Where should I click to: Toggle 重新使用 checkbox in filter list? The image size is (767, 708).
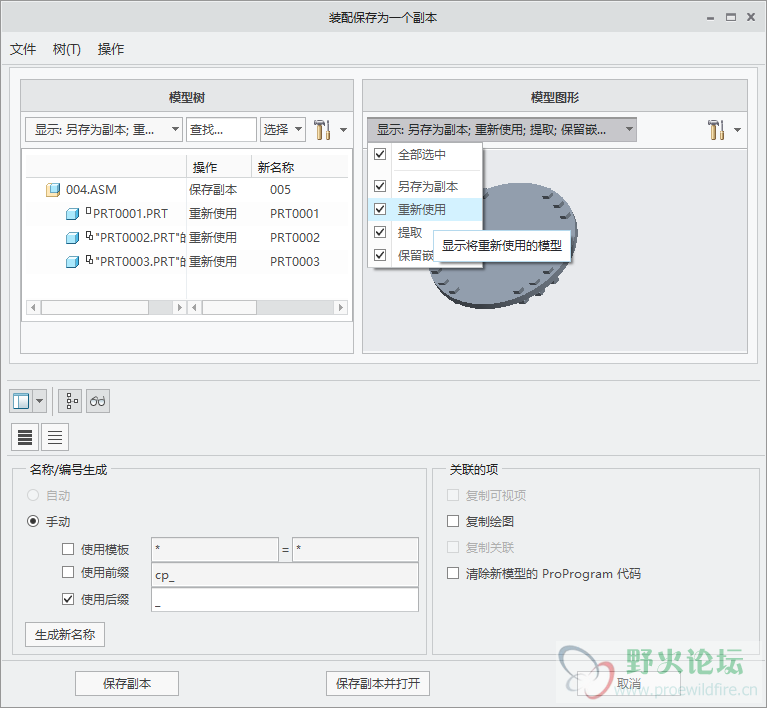coord(380,209)
